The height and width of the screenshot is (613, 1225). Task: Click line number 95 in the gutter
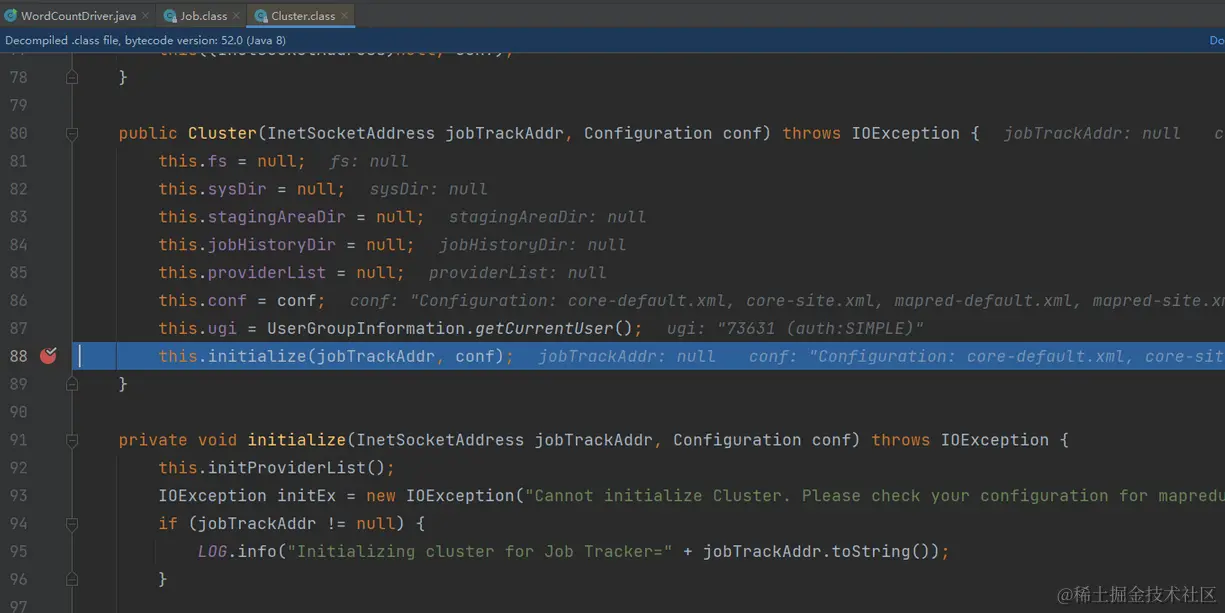pyautogui.click(x=18, y=551)
